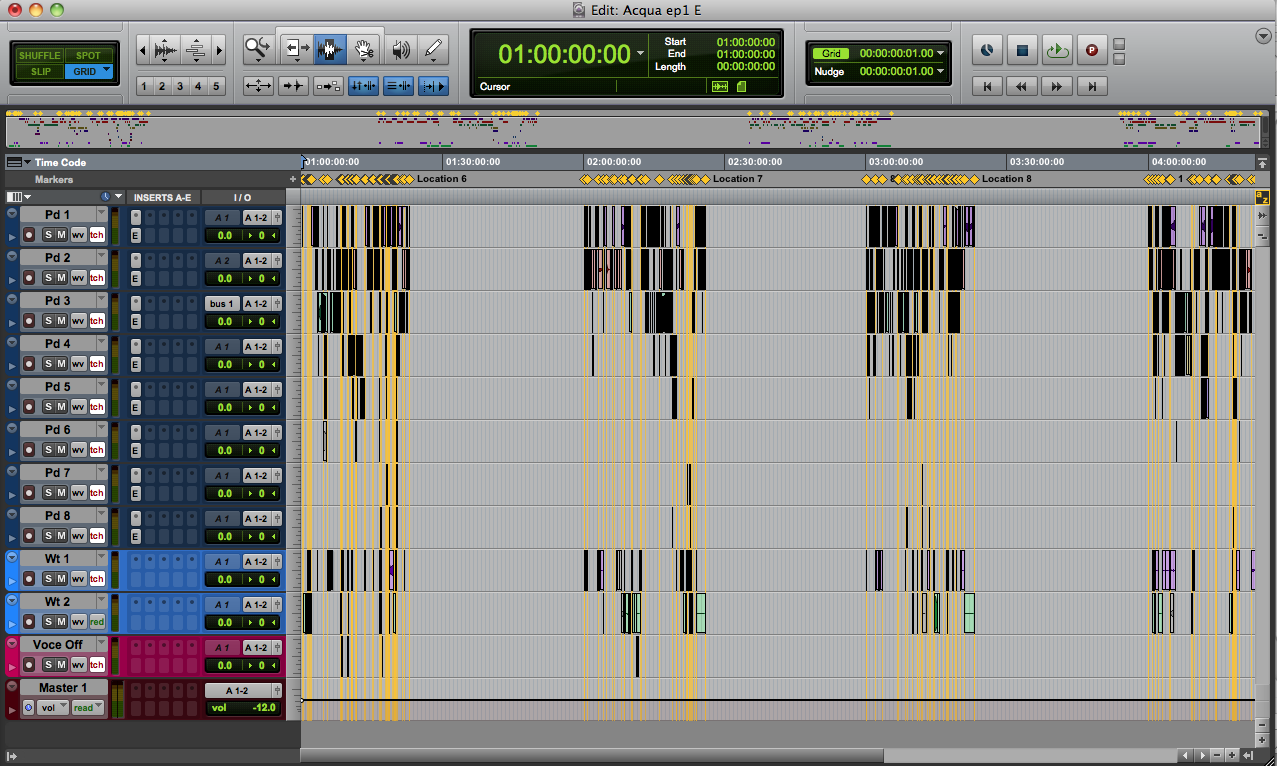Select the Trim tool
This screenshot has height=766, width=1277.
click(296, 48)
